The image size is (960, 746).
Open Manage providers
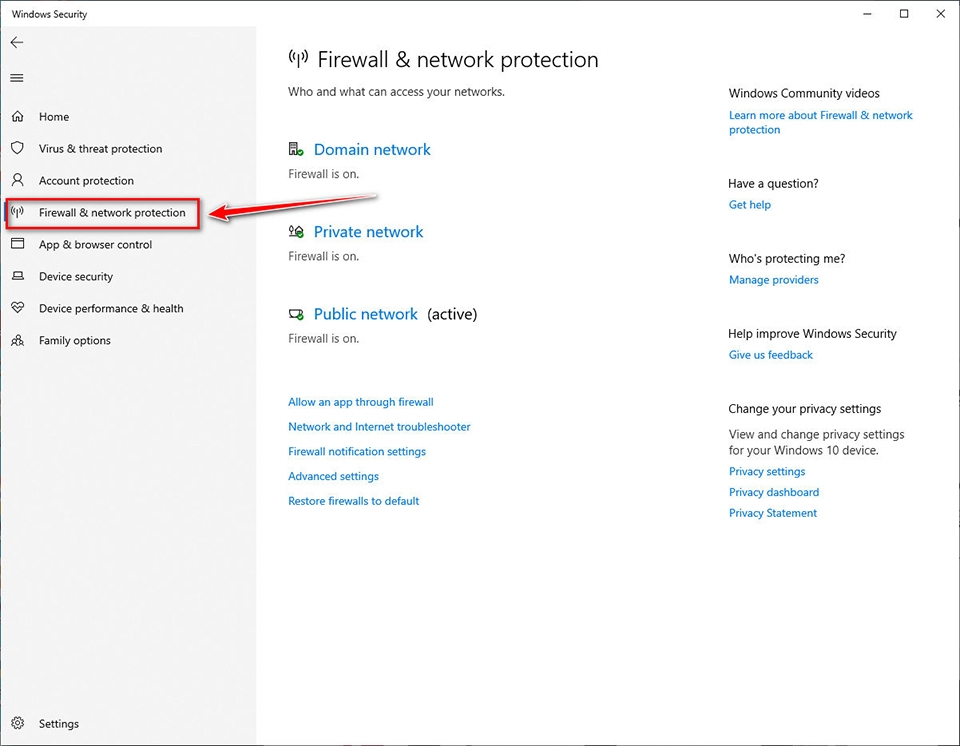(x=773, y=279)
